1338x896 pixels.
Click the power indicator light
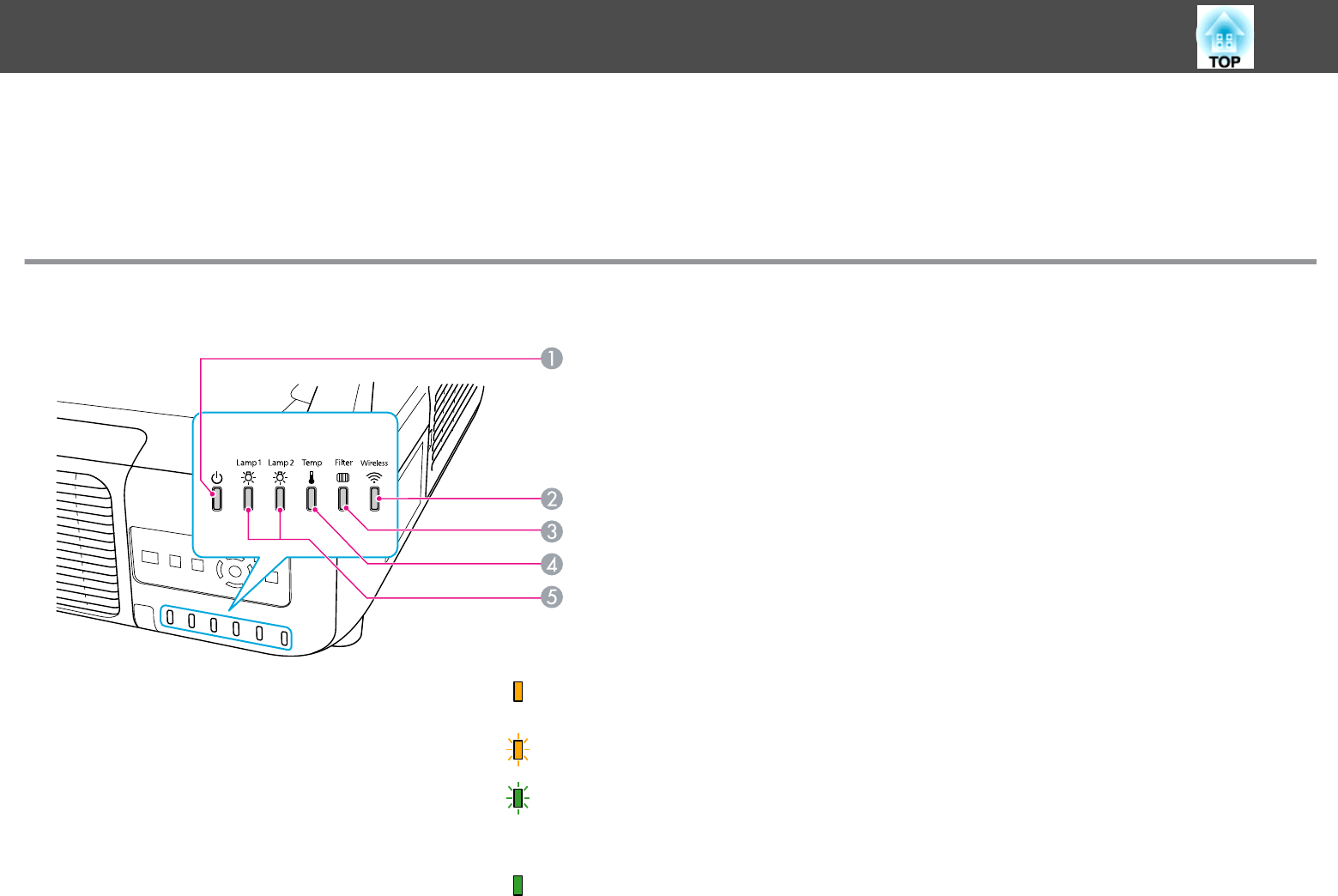point(216,499)
